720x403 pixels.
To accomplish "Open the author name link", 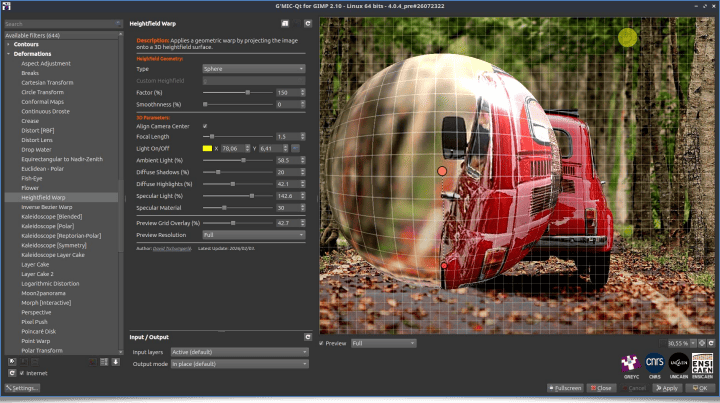I will pyautogui.click(x=172, y=248).
